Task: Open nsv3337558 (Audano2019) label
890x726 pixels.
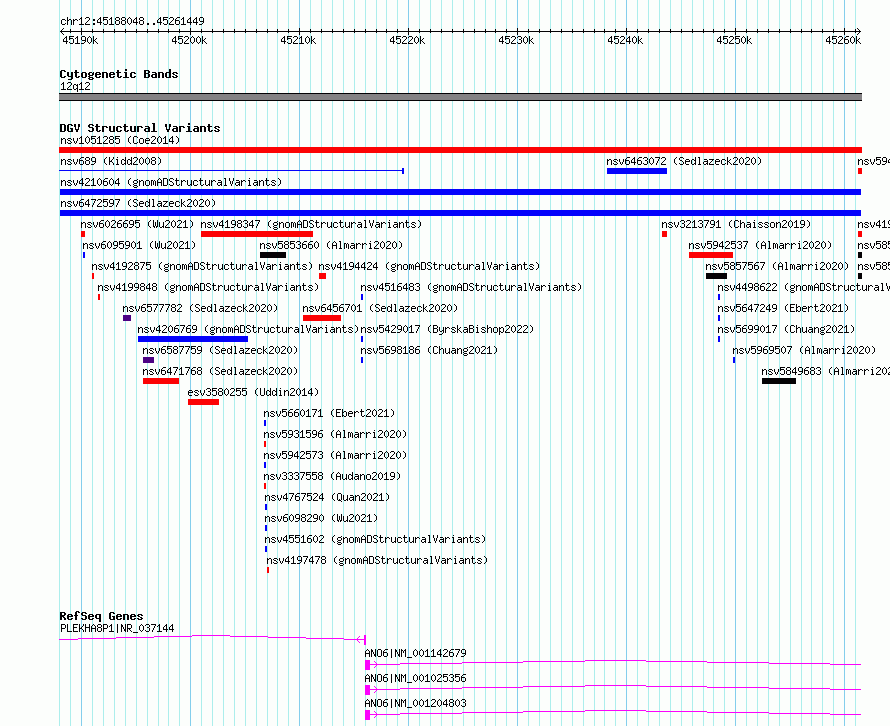Action: 332,476
